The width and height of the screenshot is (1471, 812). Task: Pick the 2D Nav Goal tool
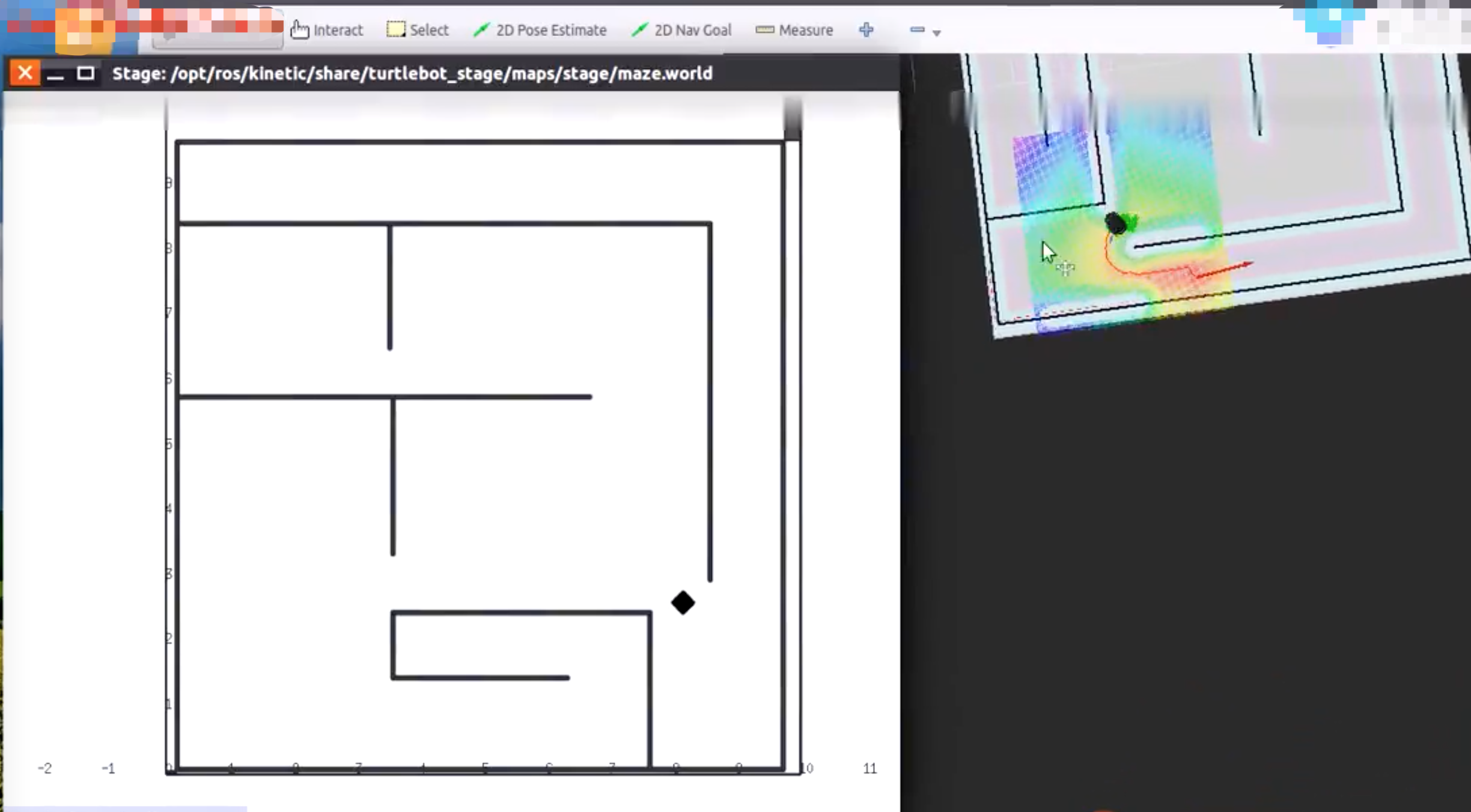coord(681,30)
